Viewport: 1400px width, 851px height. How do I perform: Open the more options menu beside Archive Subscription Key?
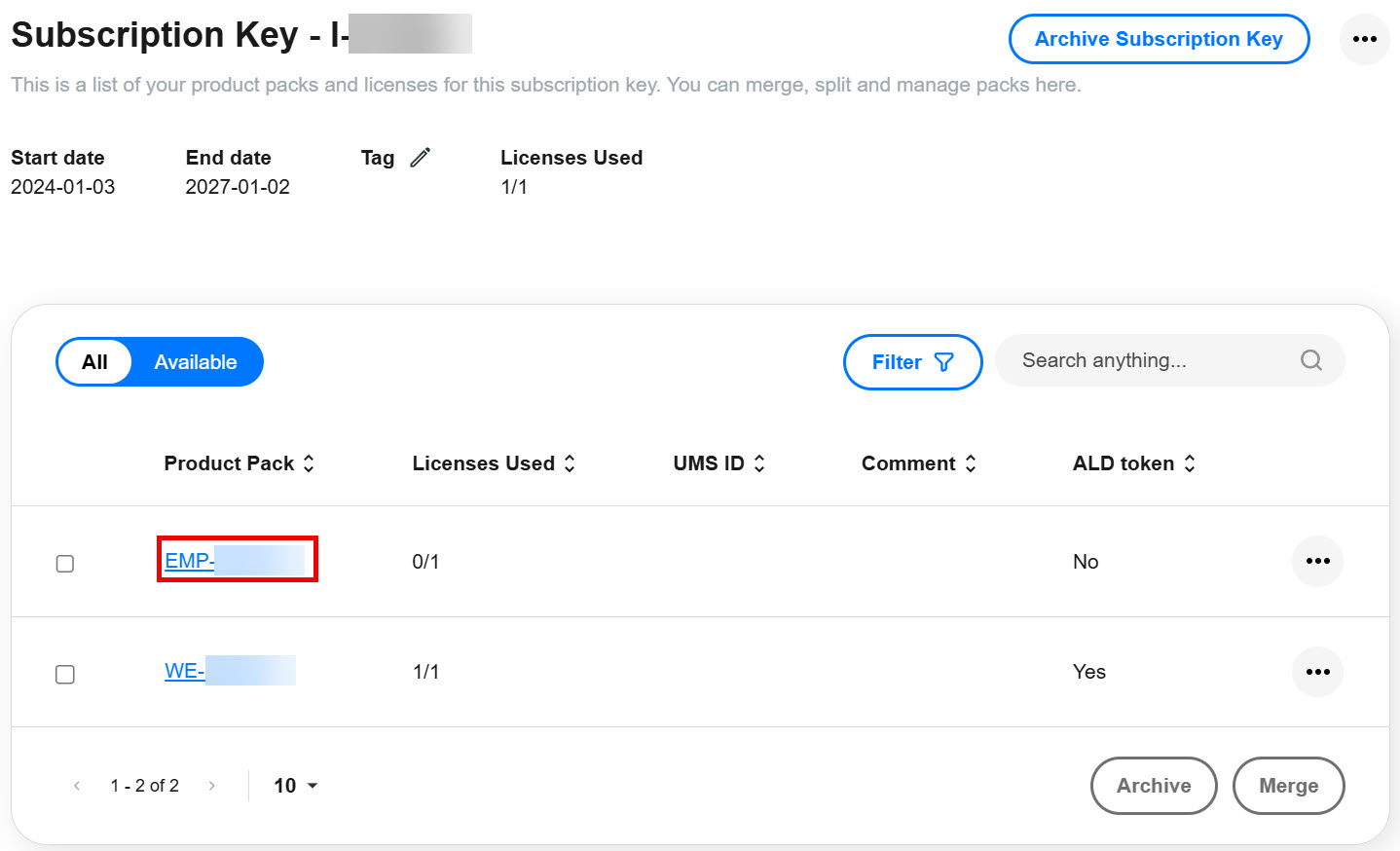1364,39
